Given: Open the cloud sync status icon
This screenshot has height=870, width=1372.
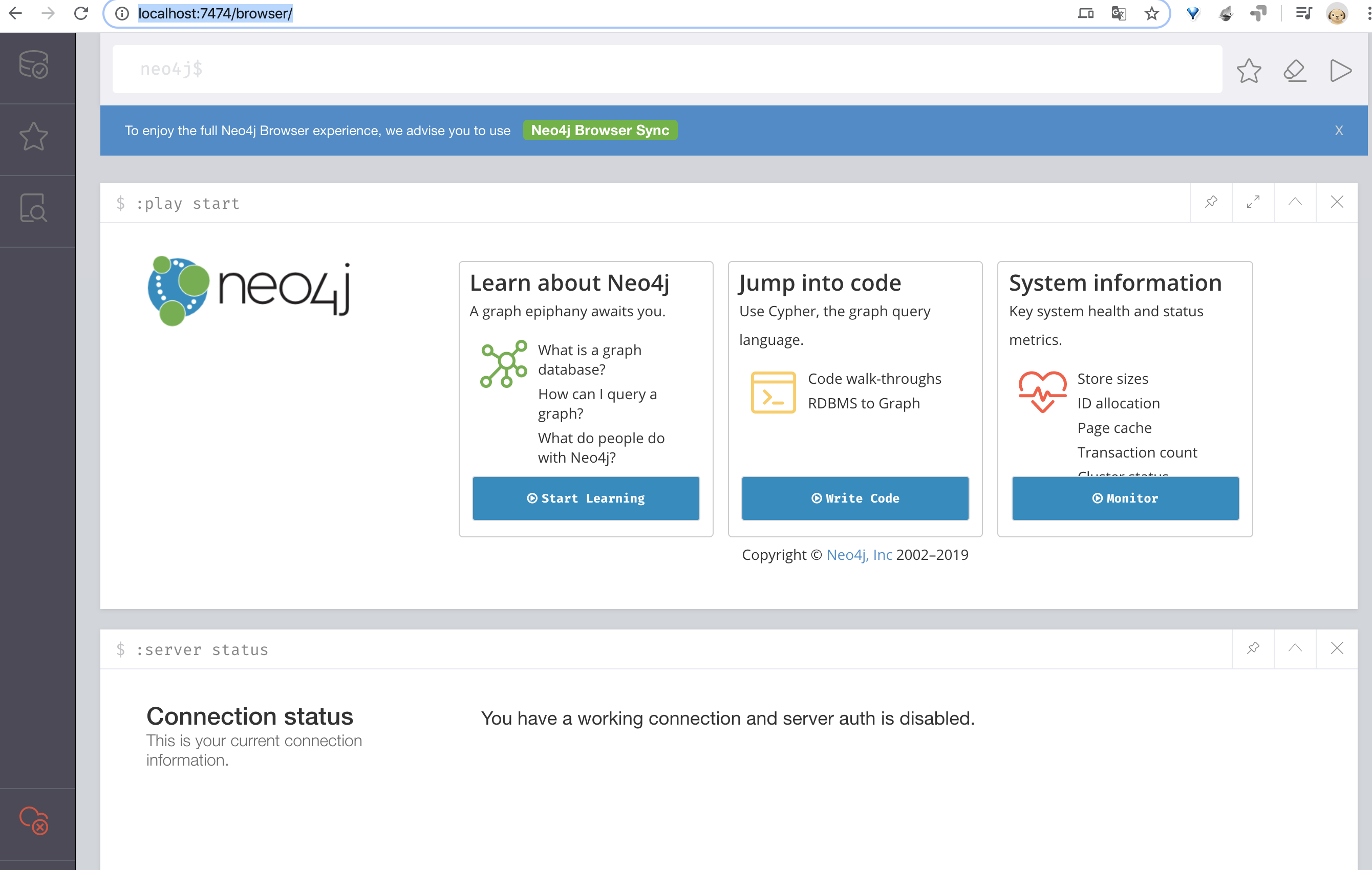Looking at the screenshot, I should [34, 821].
